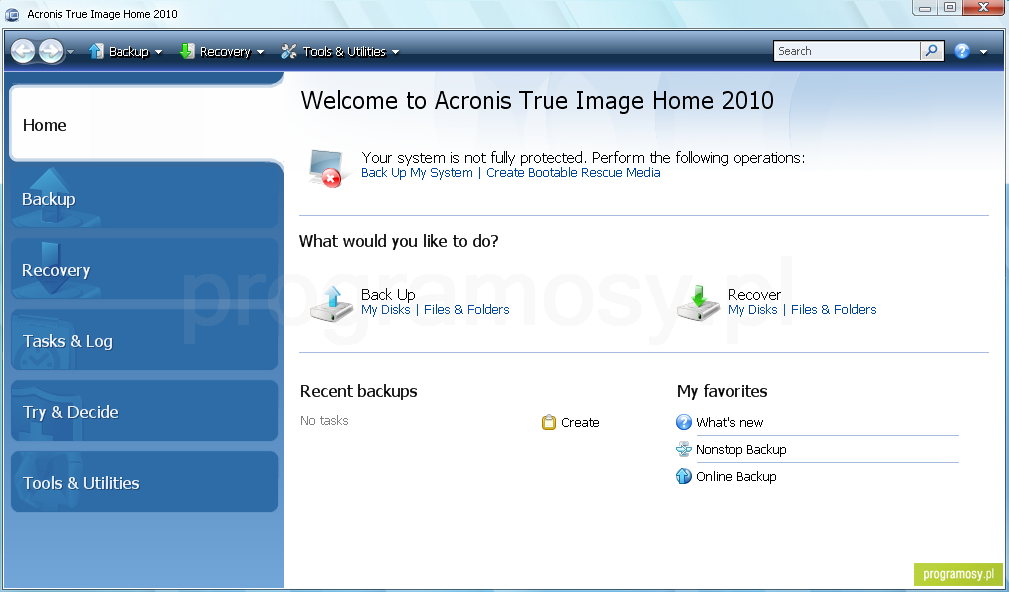Expand the Recovery toolbar menu arrow
This screenshot has width=1009, height=592.
tap(260, 52)
